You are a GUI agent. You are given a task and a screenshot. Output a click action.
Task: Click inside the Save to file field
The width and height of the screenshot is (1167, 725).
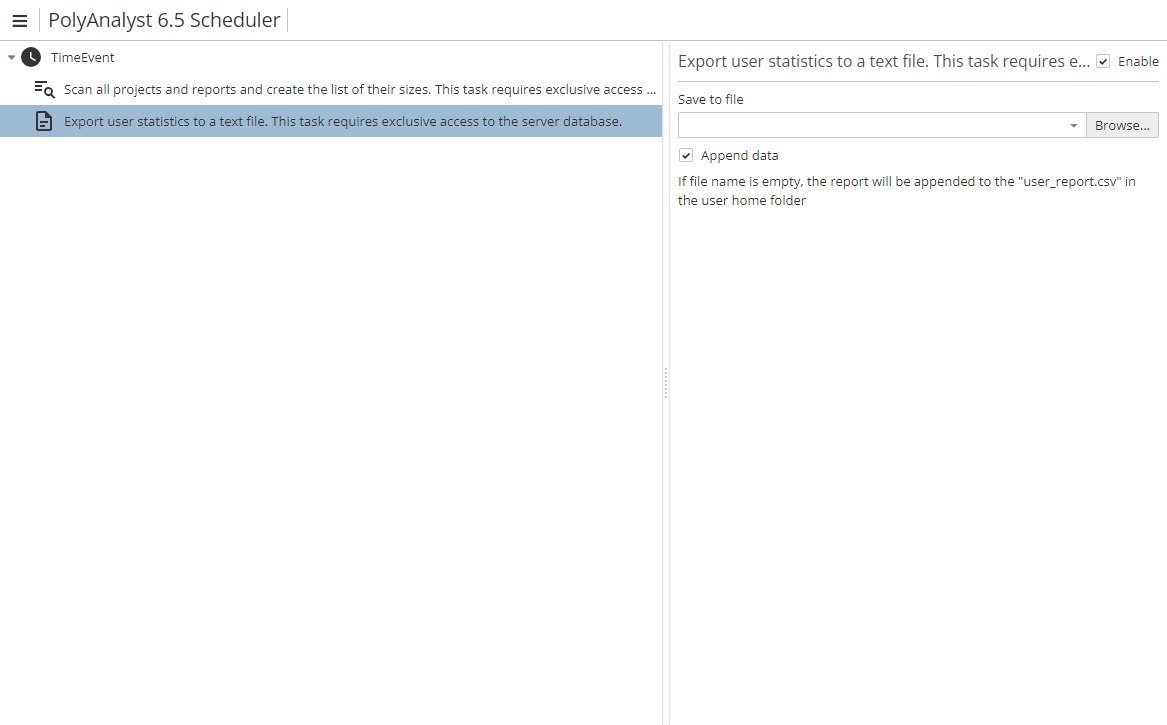pyautogui.click(x=870, y=126)
